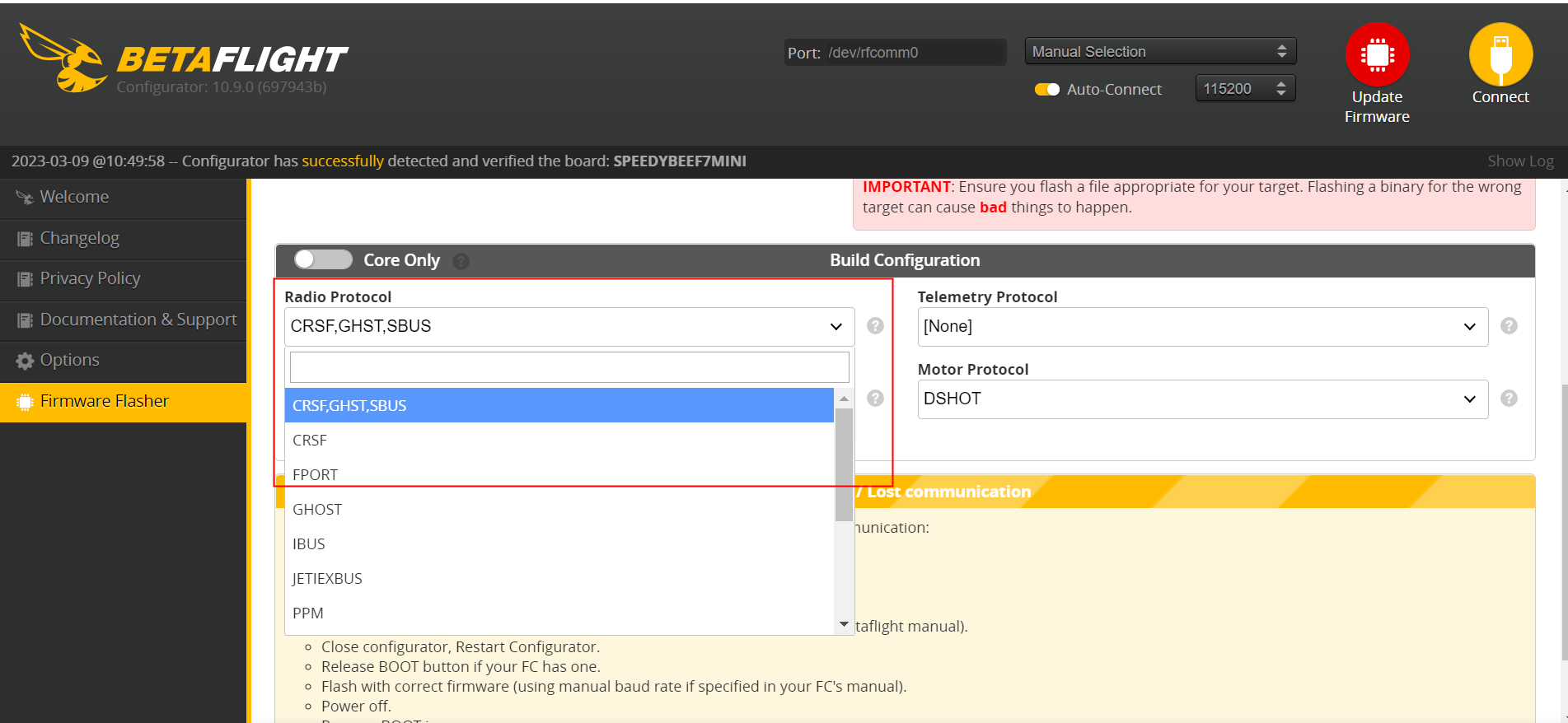
Task: Click the Connect USB icon
Action: pos(1500,54)
